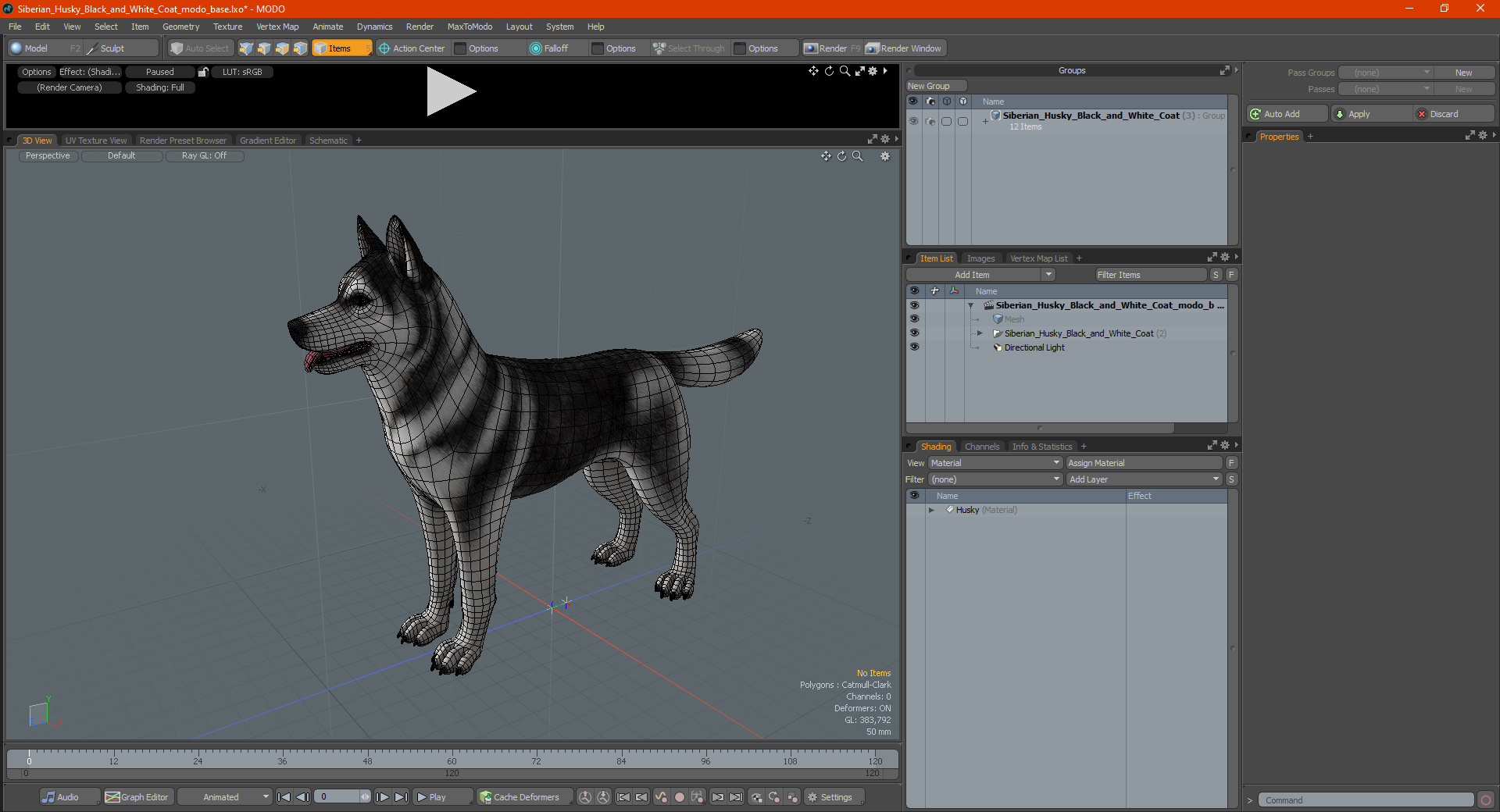
Task: Click Auto Add button
Action: pos(1287,114)
